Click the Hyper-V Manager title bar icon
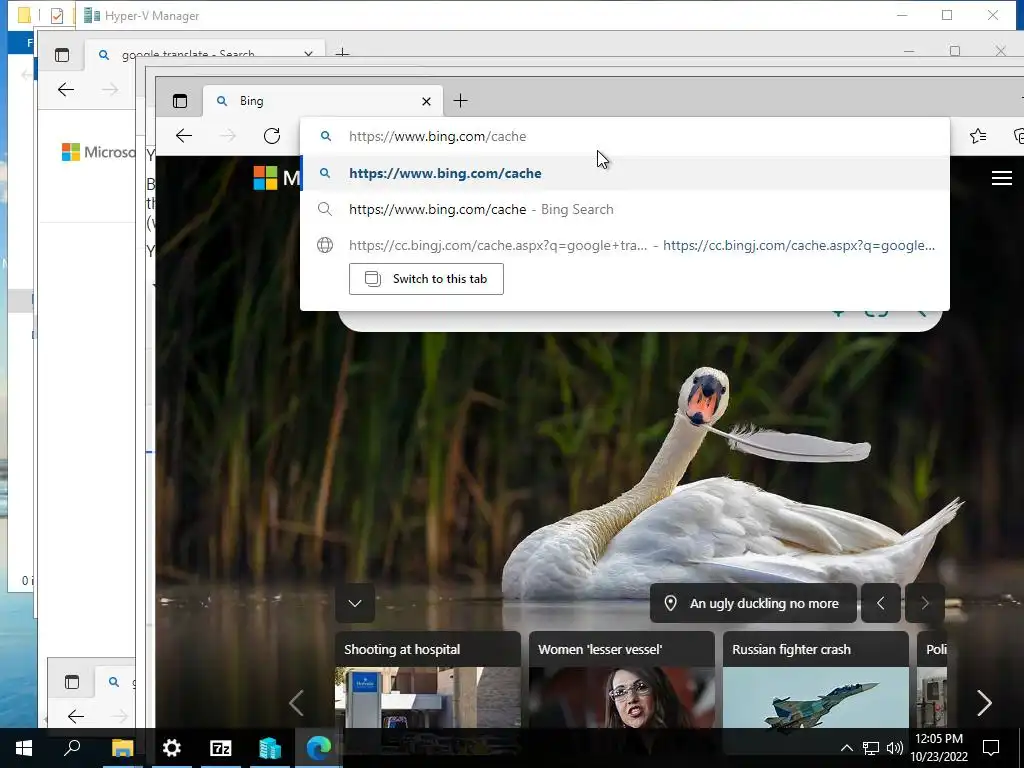Viewport: 1024px width, 768px height. point(92,16)
